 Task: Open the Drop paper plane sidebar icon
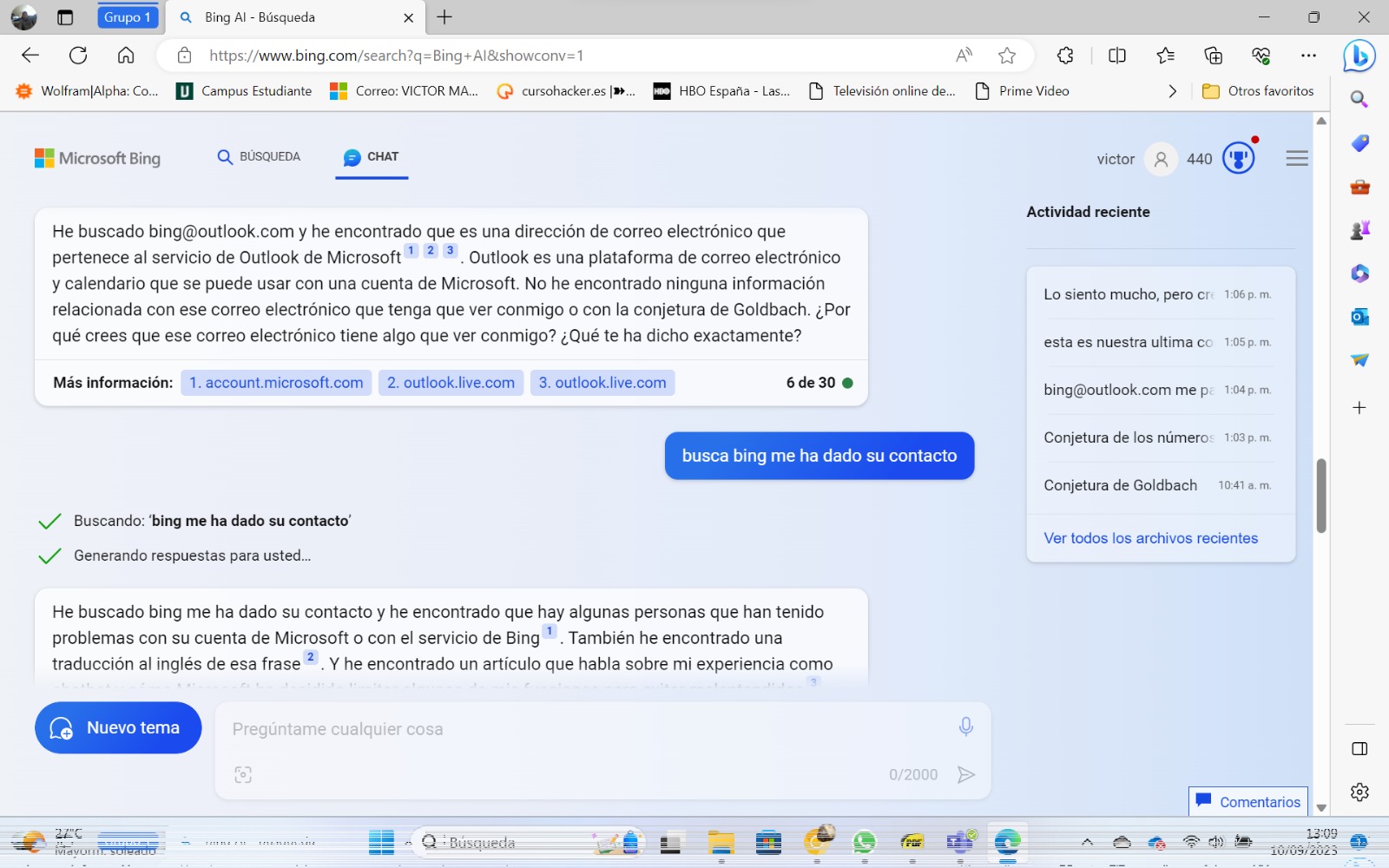pyautogui.click(x=1359, y=360)
